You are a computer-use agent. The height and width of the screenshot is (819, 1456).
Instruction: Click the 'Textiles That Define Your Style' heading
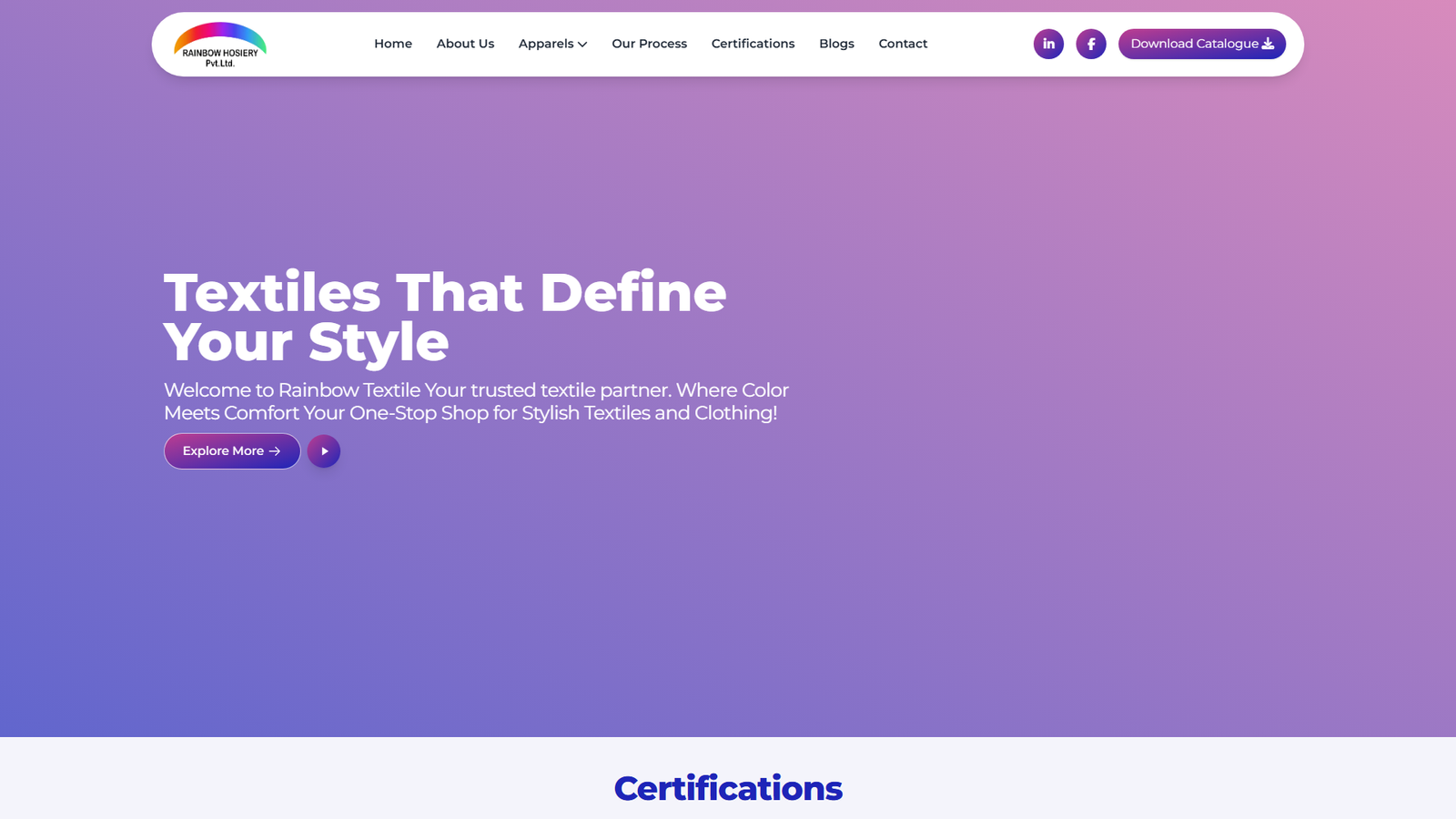coord(444,317)
